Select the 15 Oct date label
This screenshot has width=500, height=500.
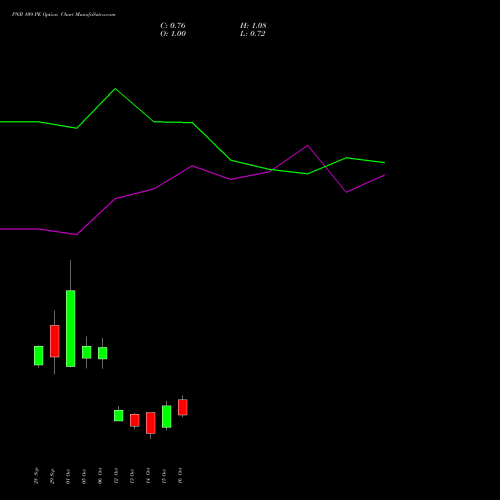pos(164,476)
